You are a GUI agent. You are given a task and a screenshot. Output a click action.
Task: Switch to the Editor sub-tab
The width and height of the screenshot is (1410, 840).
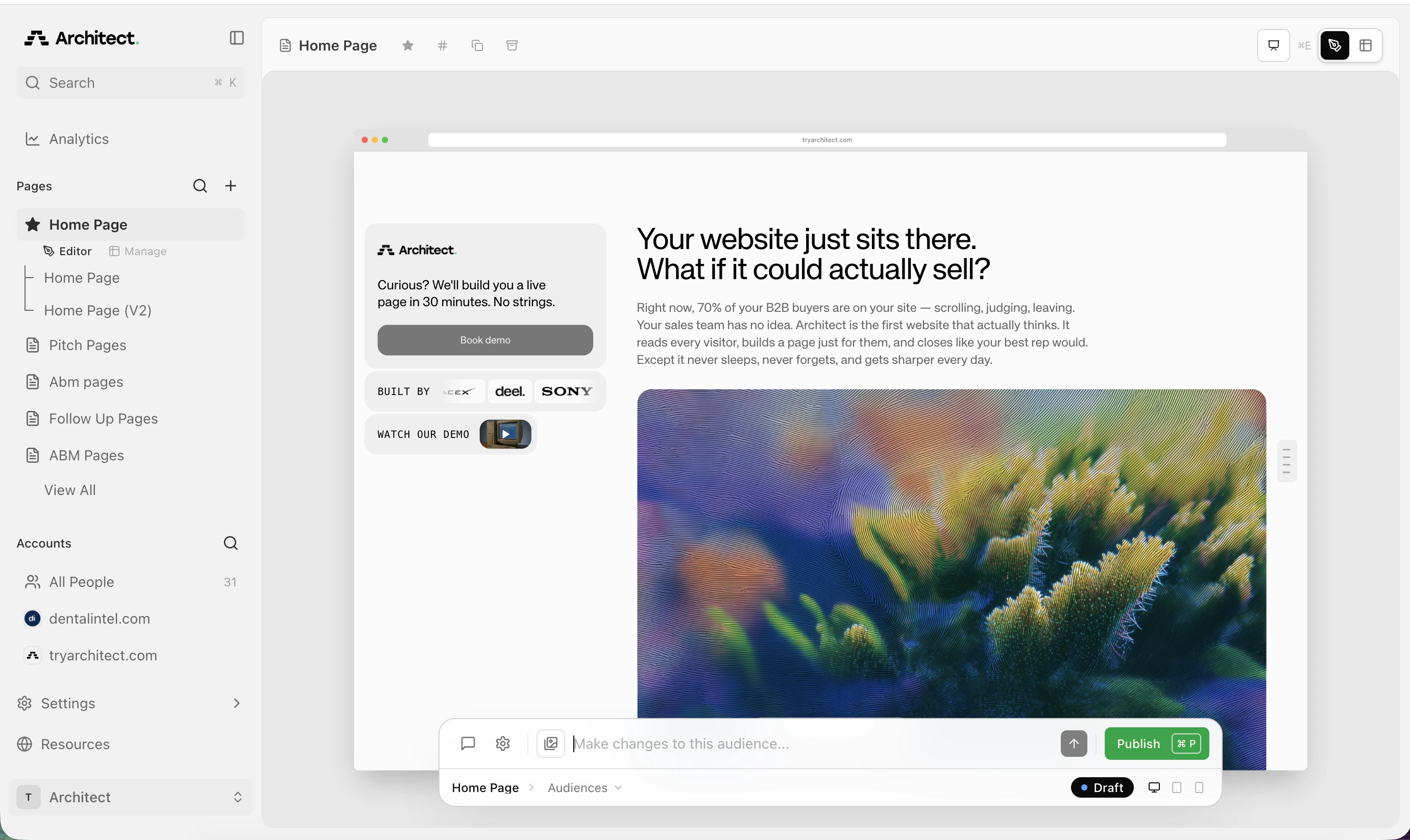point(67,251)
